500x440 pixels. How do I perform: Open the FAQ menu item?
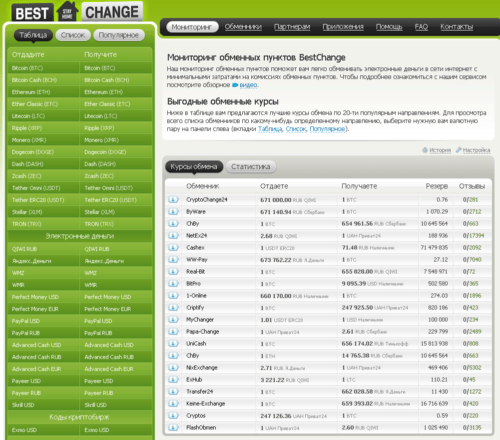[x=421, y=27]
